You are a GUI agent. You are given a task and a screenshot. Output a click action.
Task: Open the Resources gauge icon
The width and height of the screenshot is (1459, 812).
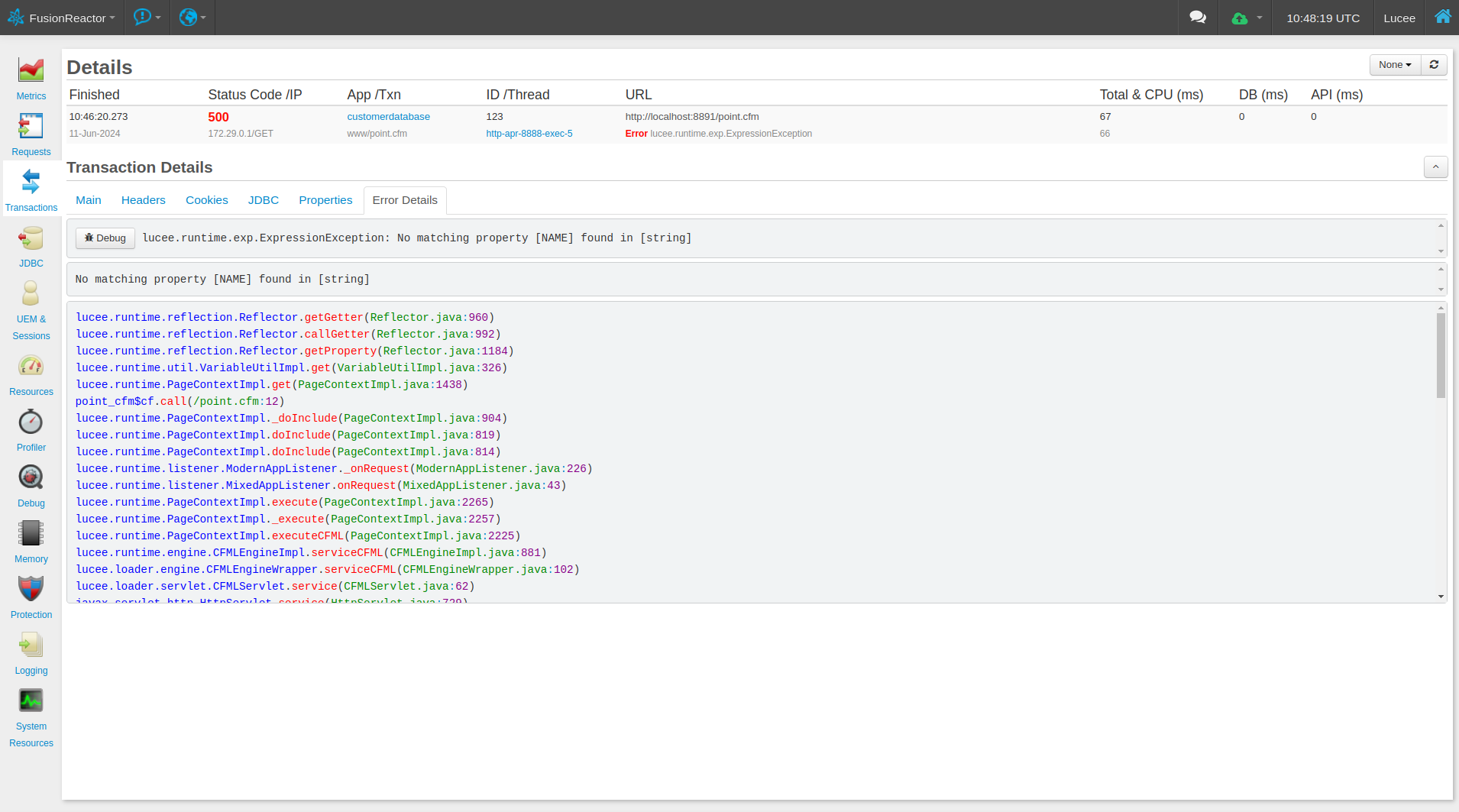[31, 366]
